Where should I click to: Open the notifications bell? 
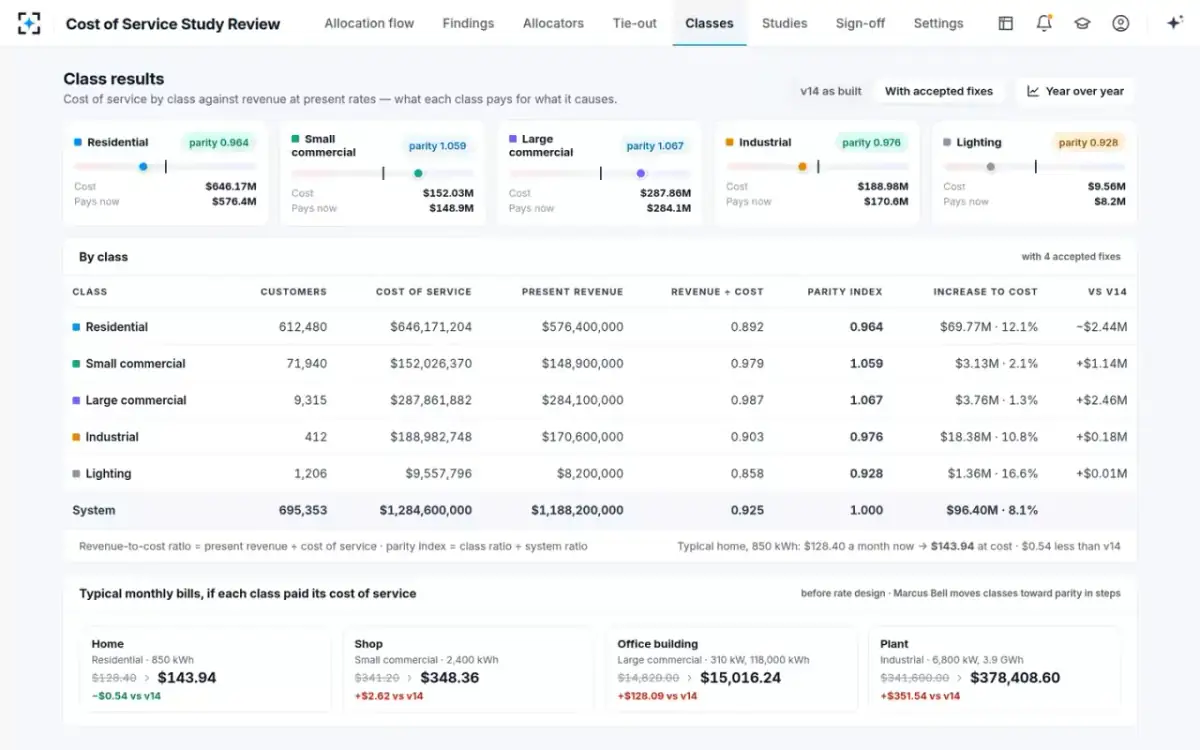pyautogui.click(x=1044, y=23)
